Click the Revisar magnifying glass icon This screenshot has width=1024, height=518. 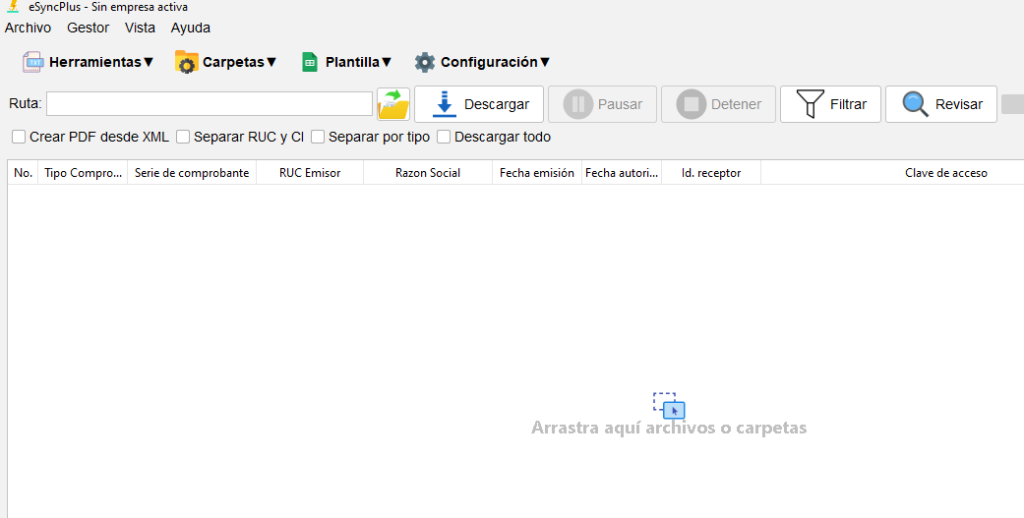pyautogui.click(x=915, y=104)
